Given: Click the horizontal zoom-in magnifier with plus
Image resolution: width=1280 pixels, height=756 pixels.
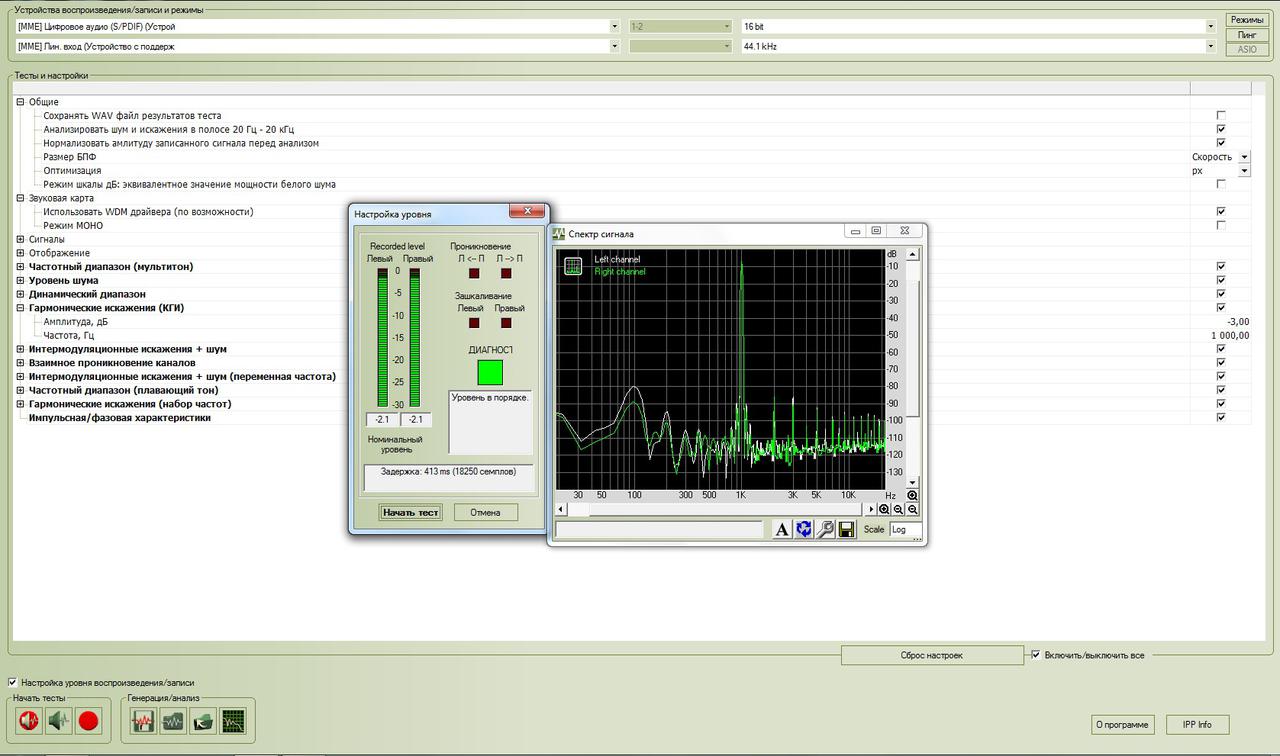Looking at the screenshot, I should click(884, 510).
